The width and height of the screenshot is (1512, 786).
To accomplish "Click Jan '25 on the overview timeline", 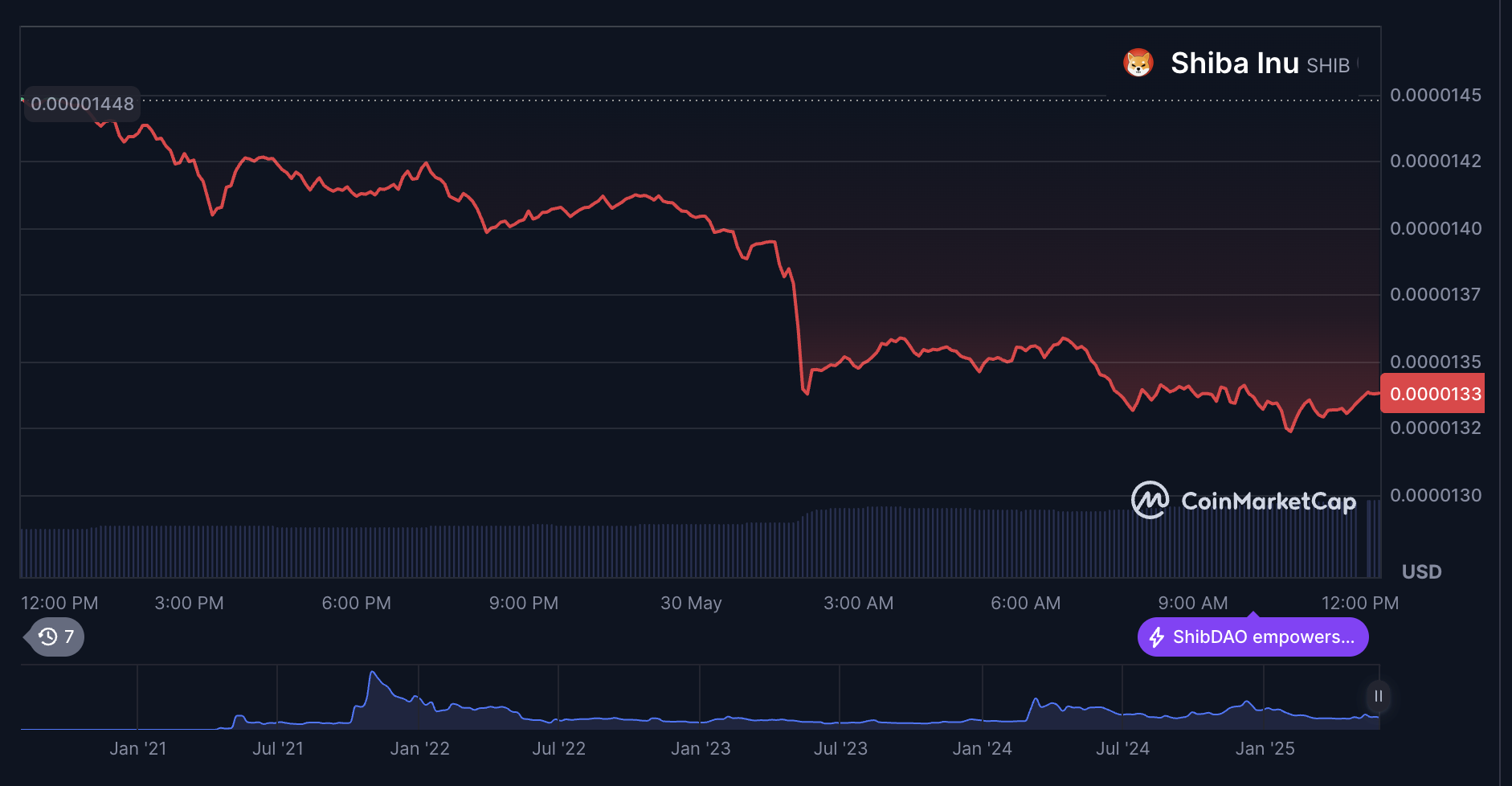I will pyautogui.click(x=1265, y=748).
